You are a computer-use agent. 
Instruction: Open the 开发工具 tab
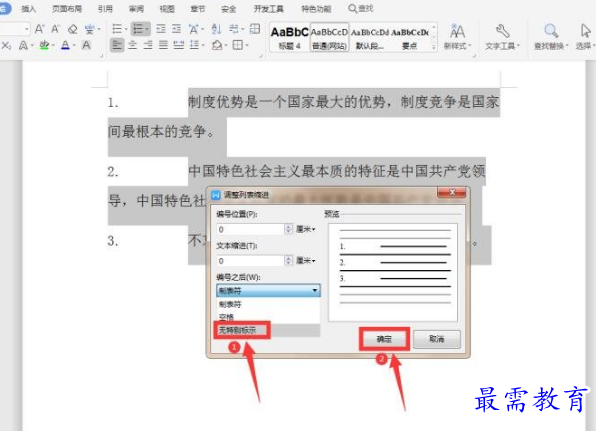[x=269, y=9]
